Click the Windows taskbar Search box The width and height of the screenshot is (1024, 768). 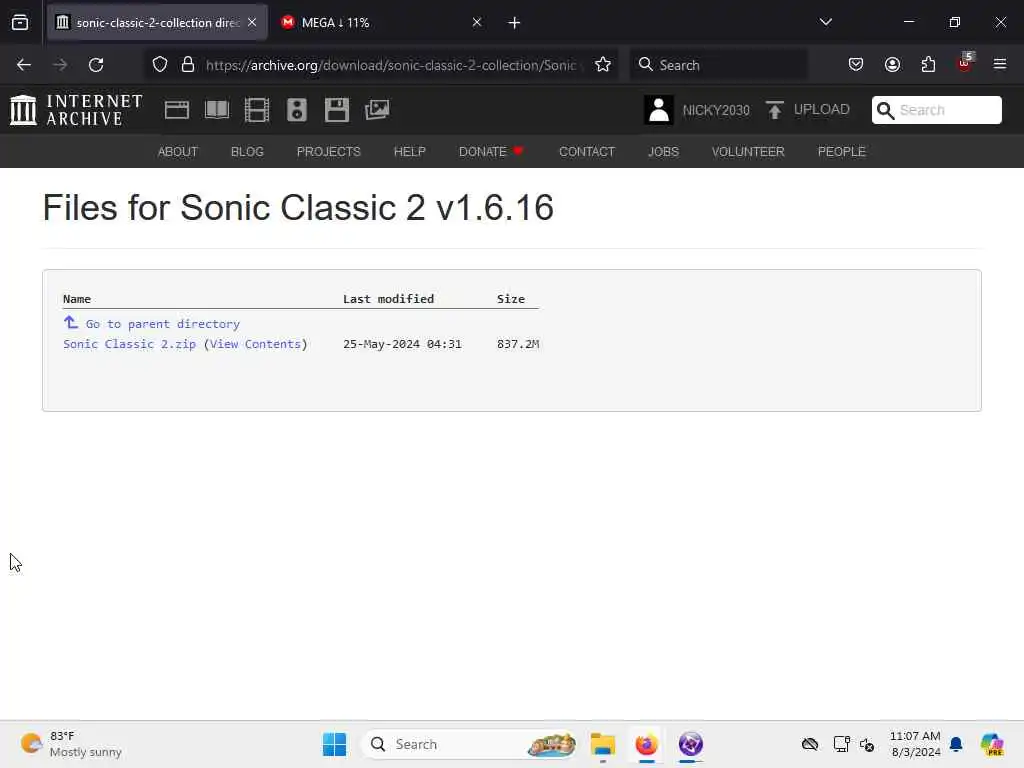(470, 744)
